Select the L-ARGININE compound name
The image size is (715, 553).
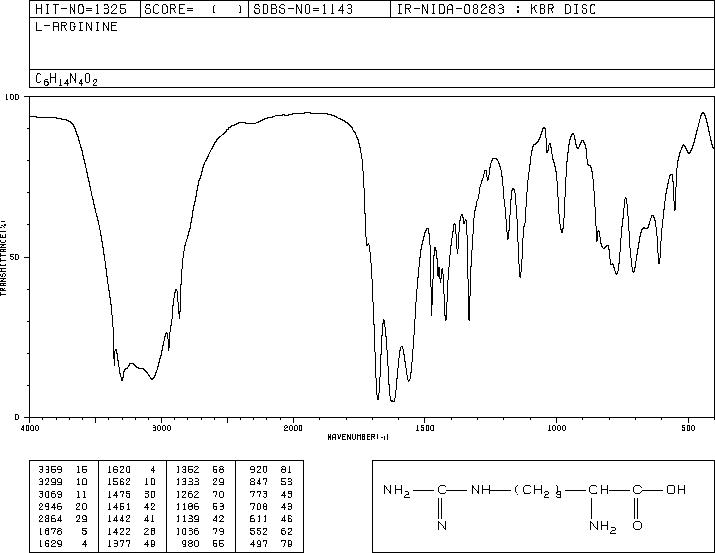[76, 27]
